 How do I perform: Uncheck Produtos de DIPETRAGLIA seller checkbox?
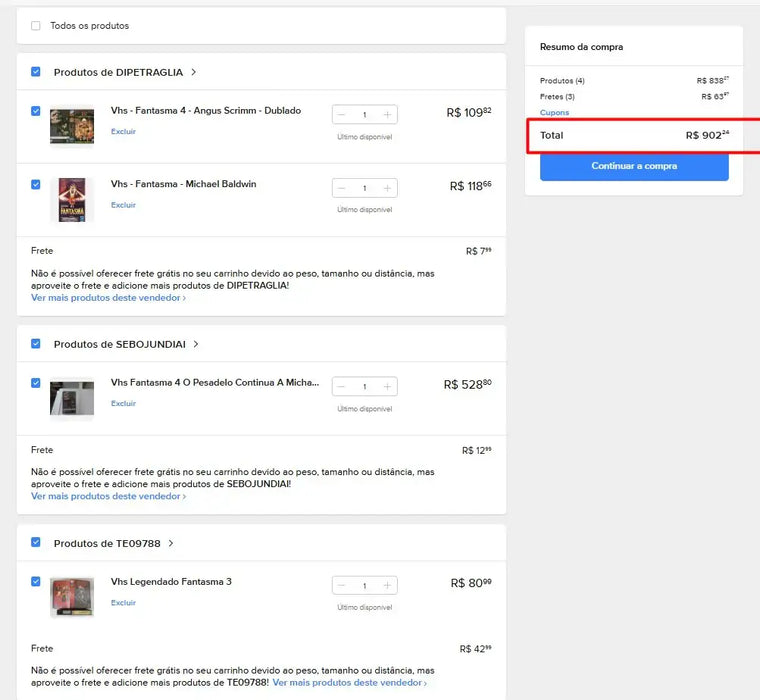click(36, 72)
